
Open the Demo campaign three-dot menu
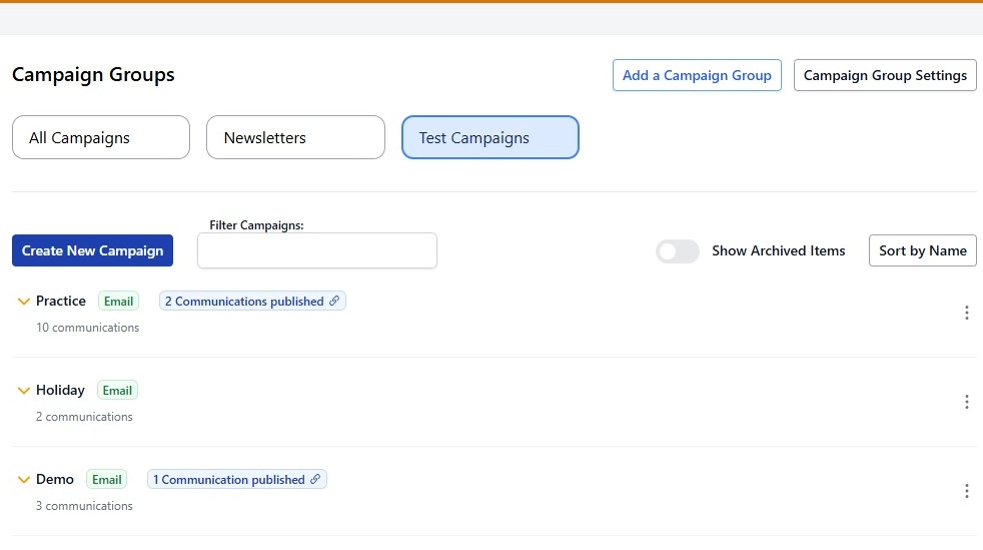pyautogui.click(x=966, y=491)
